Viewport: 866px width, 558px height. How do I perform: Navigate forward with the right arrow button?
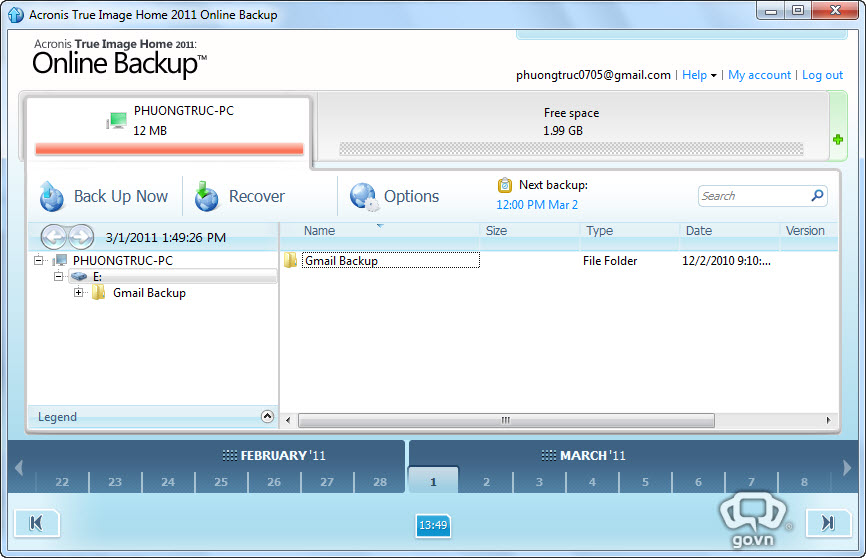click(81, 237)
